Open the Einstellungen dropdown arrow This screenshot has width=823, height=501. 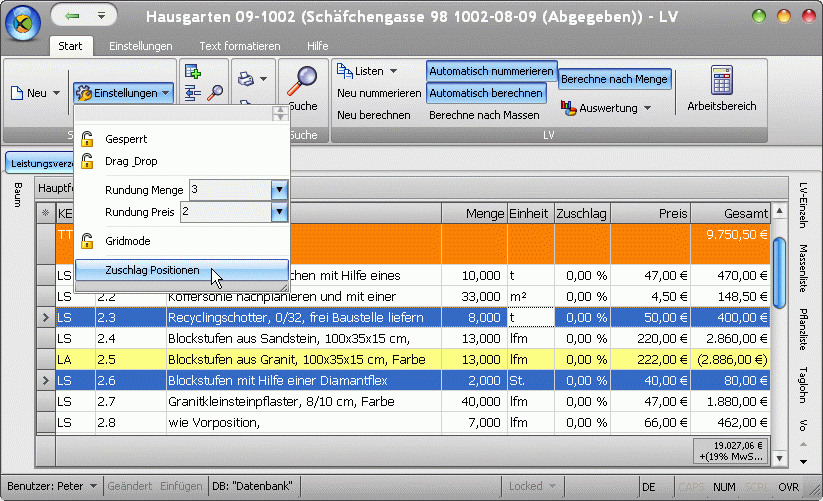coord(165,93)
